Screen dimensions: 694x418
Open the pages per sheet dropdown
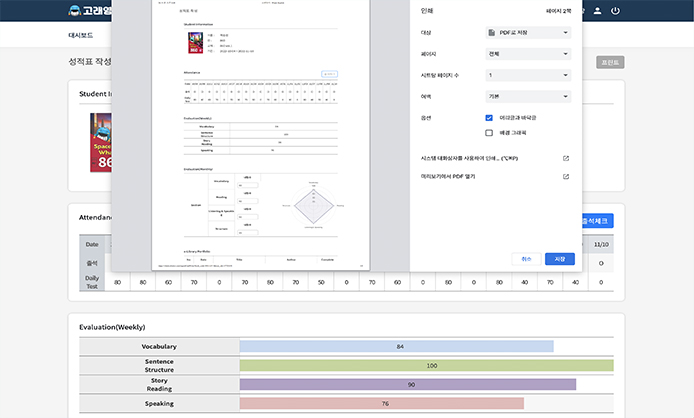(527, 75)
